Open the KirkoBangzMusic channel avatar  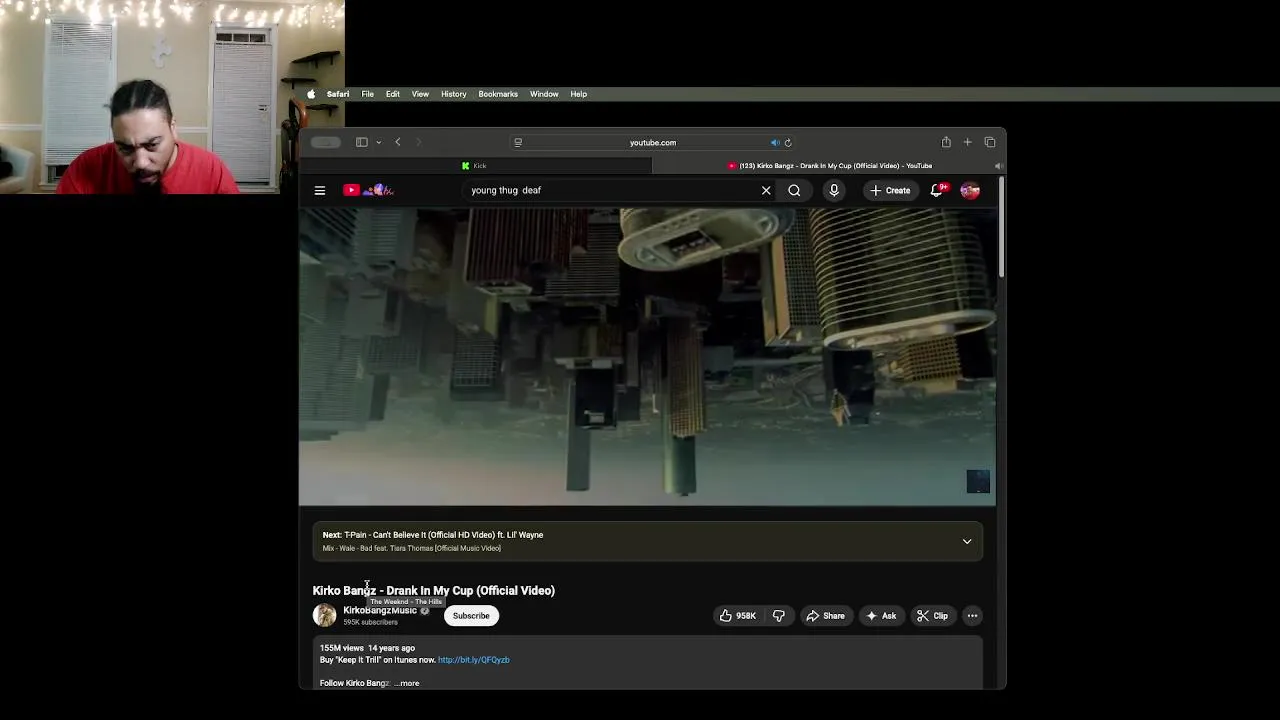click(325, 616)
